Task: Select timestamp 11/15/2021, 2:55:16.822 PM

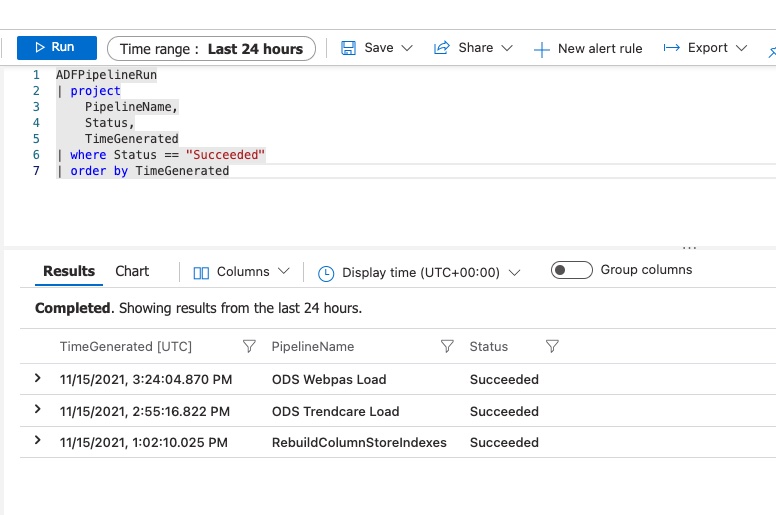Action: [145, 411]
